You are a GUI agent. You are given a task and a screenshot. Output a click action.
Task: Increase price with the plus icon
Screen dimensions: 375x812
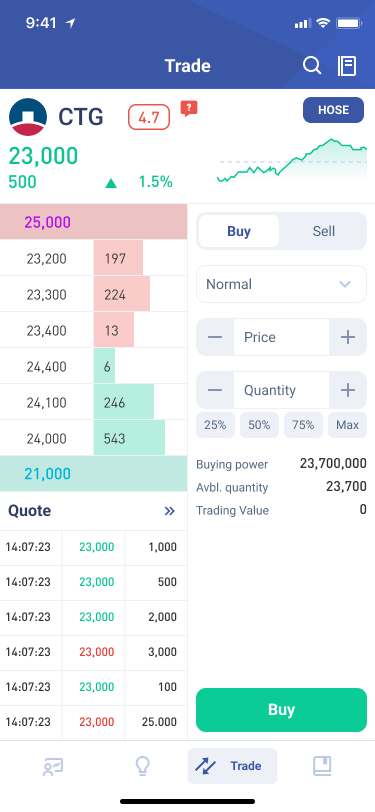tap(348, 337)
